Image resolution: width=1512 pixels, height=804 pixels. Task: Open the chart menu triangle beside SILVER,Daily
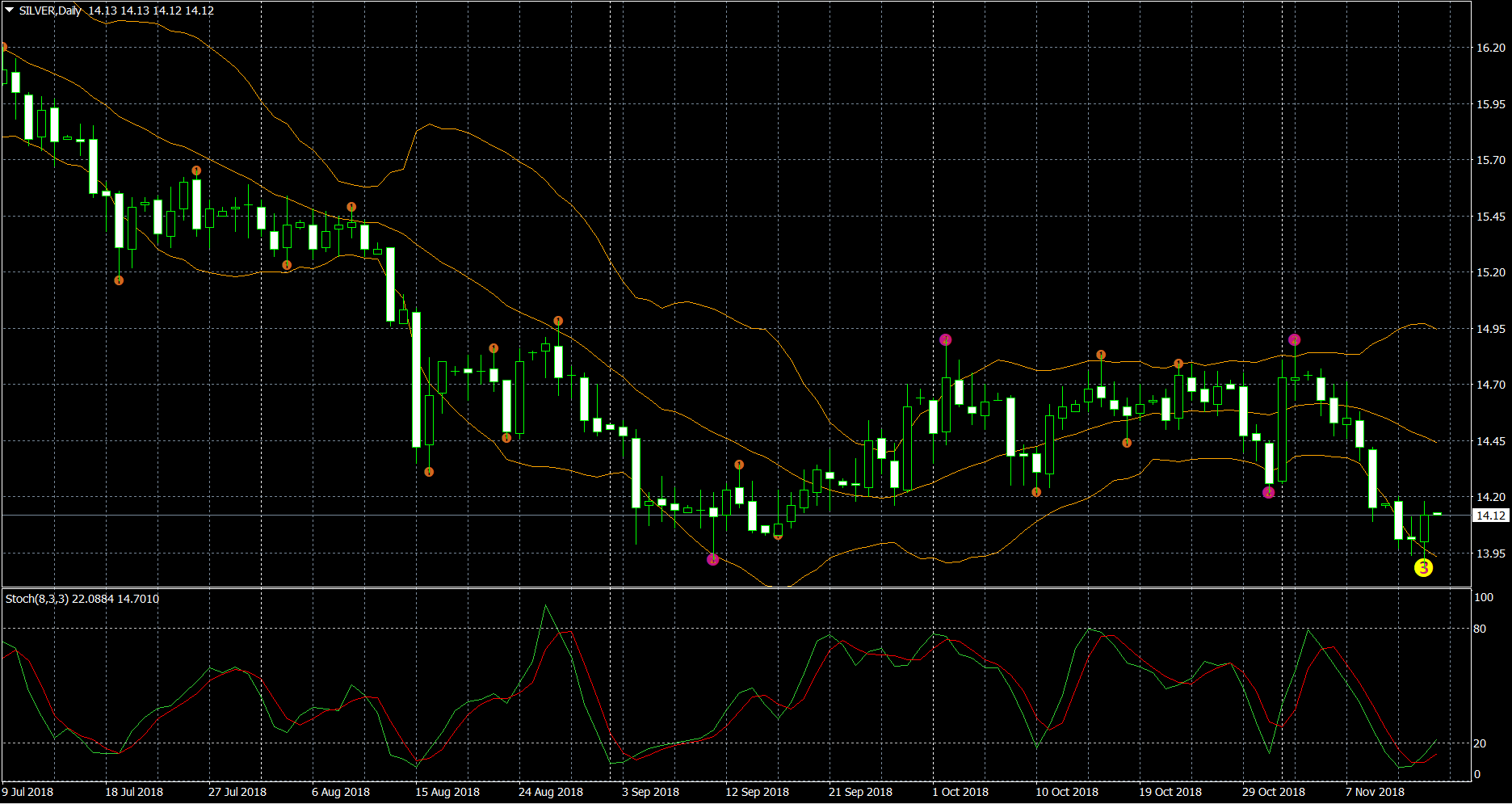point(10,11)
